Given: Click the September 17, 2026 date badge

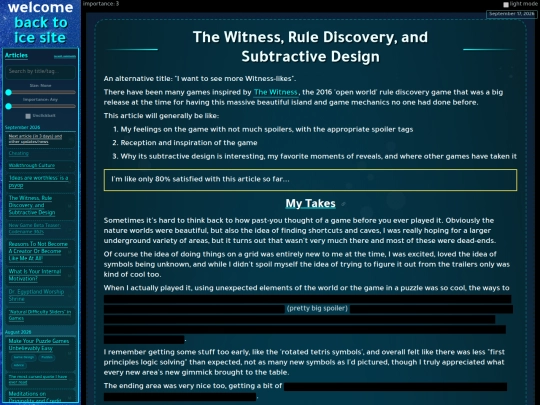Looking at the screenshot, I should point(511,14).
